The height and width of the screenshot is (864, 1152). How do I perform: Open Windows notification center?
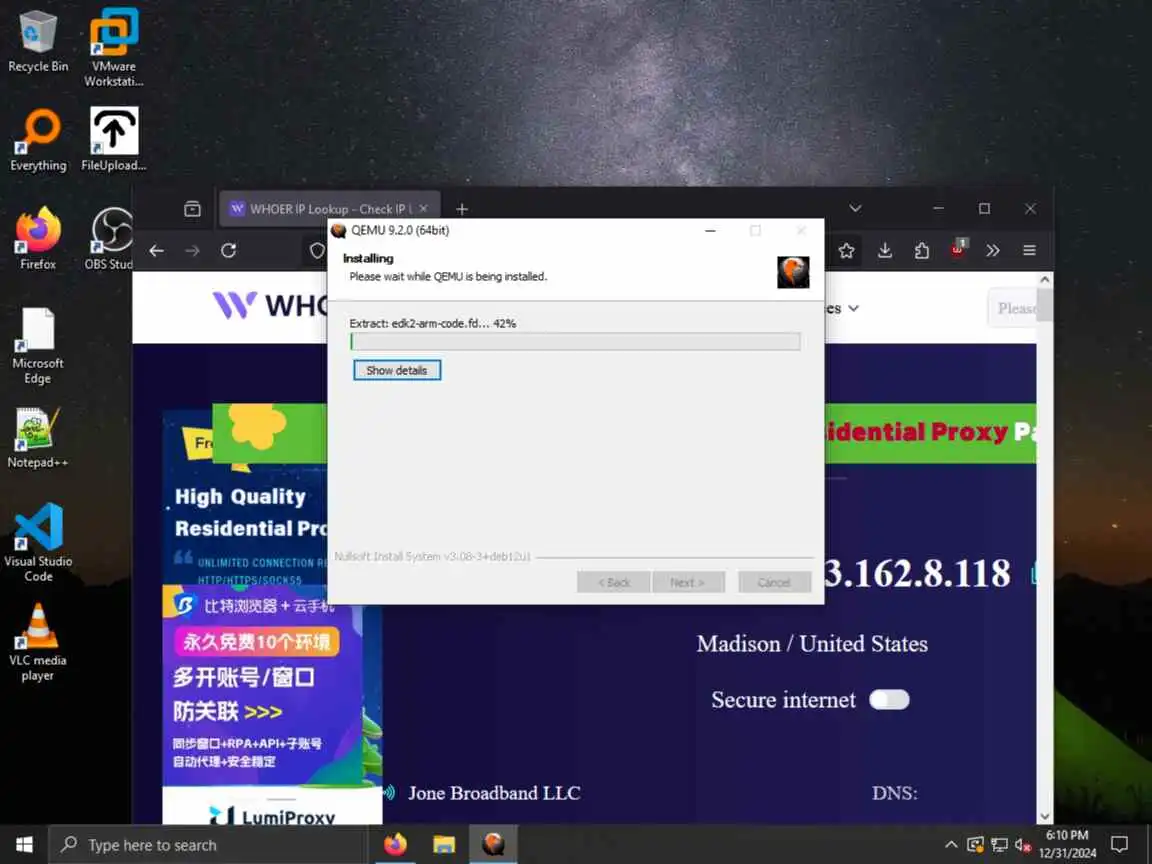pos(1119,845)
